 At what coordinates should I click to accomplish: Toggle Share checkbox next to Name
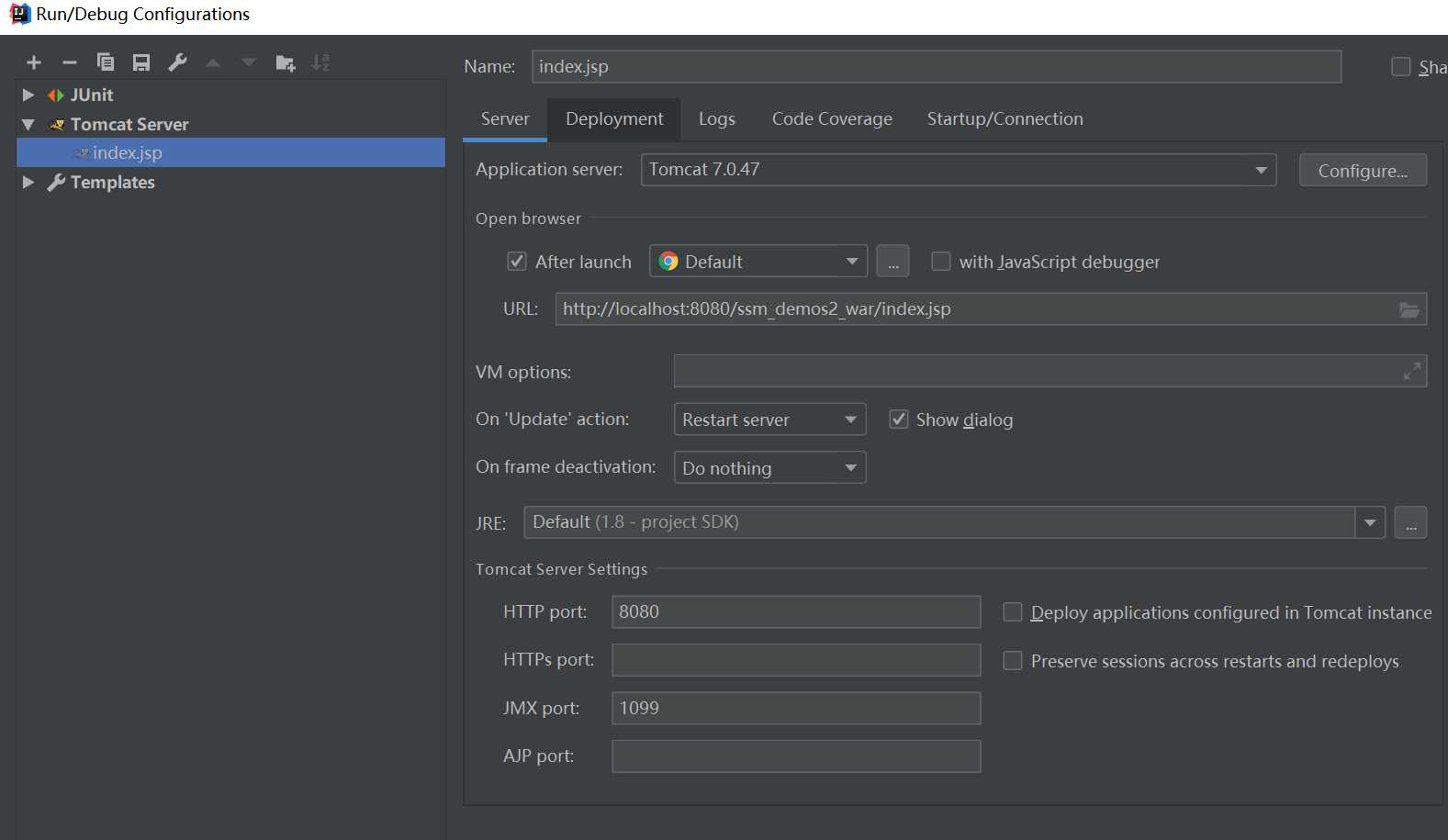tap(1401, 66)
